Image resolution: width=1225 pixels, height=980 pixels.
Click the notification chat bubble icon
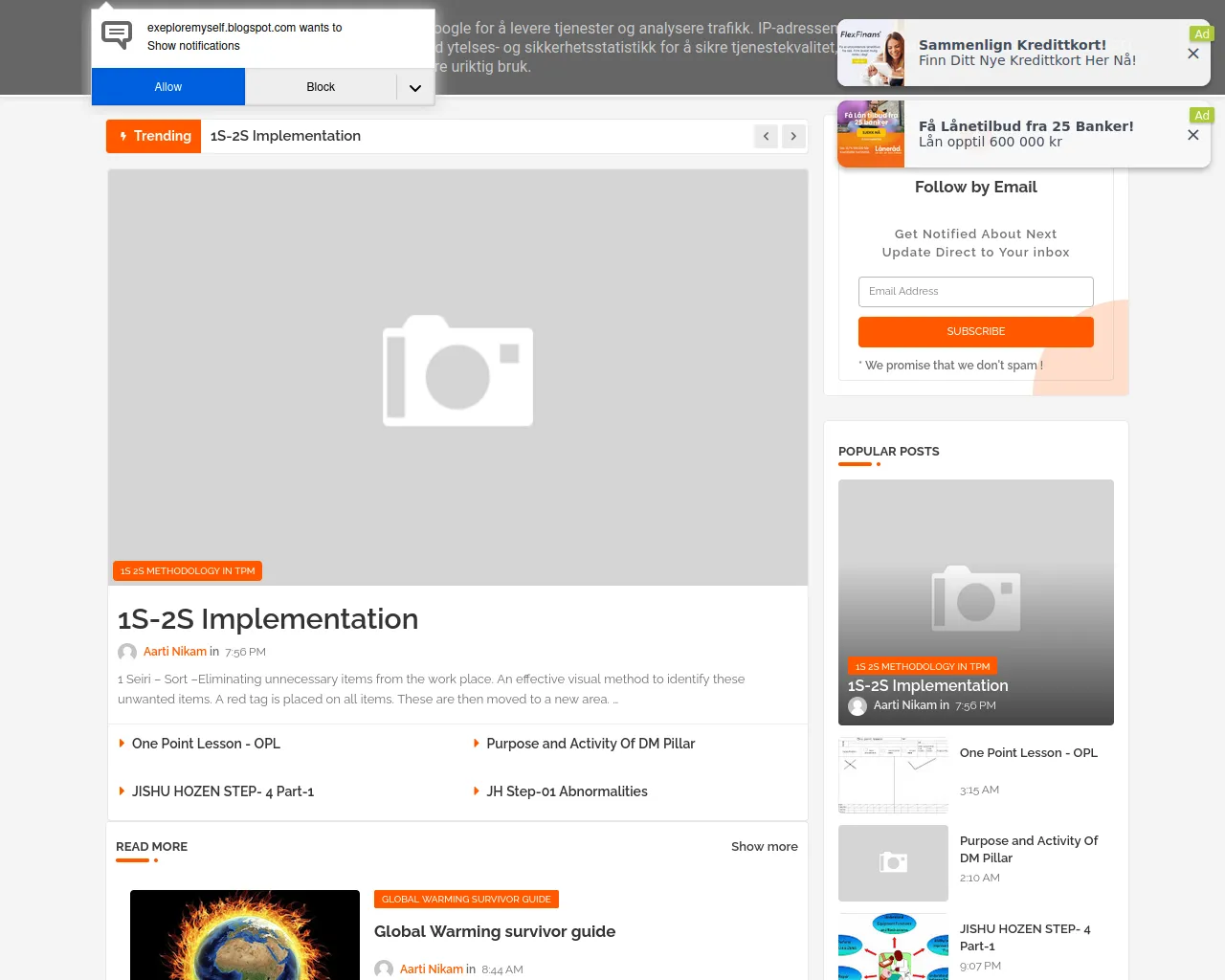tap(117, 35)
